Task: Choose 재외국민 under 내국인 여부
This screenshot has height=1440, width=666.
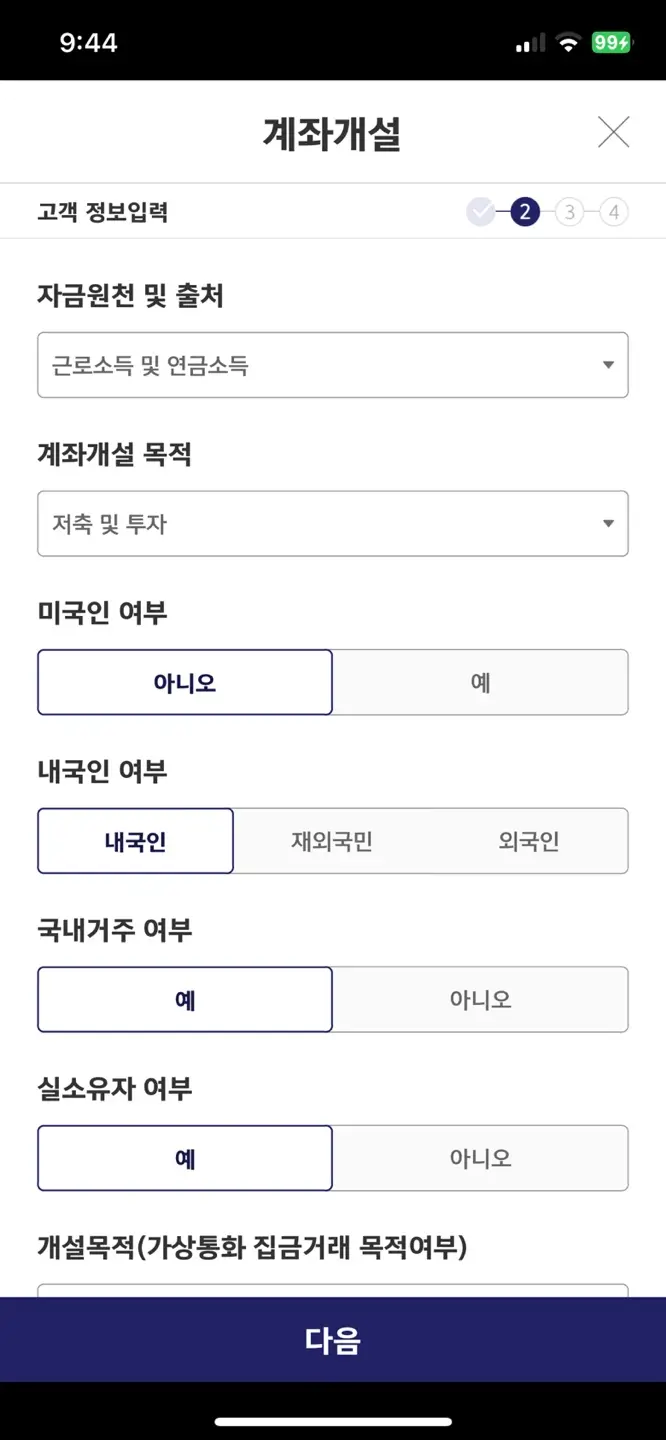Action: 332,841
